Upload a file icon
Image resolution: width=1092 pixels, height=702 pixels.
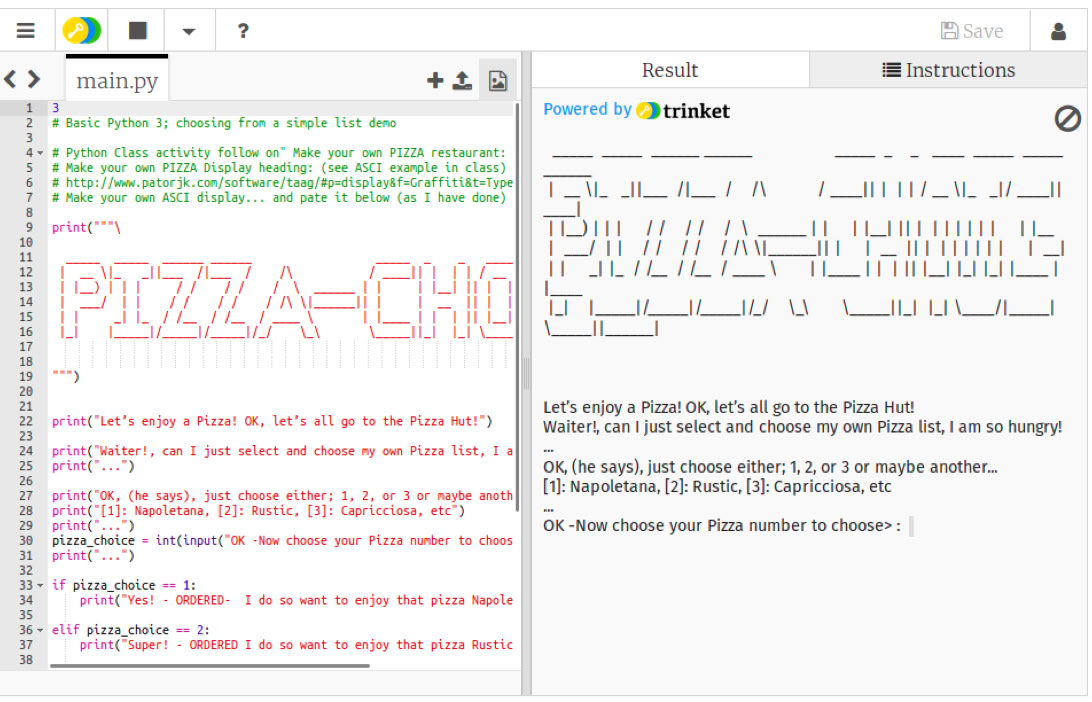click(462, 81)
